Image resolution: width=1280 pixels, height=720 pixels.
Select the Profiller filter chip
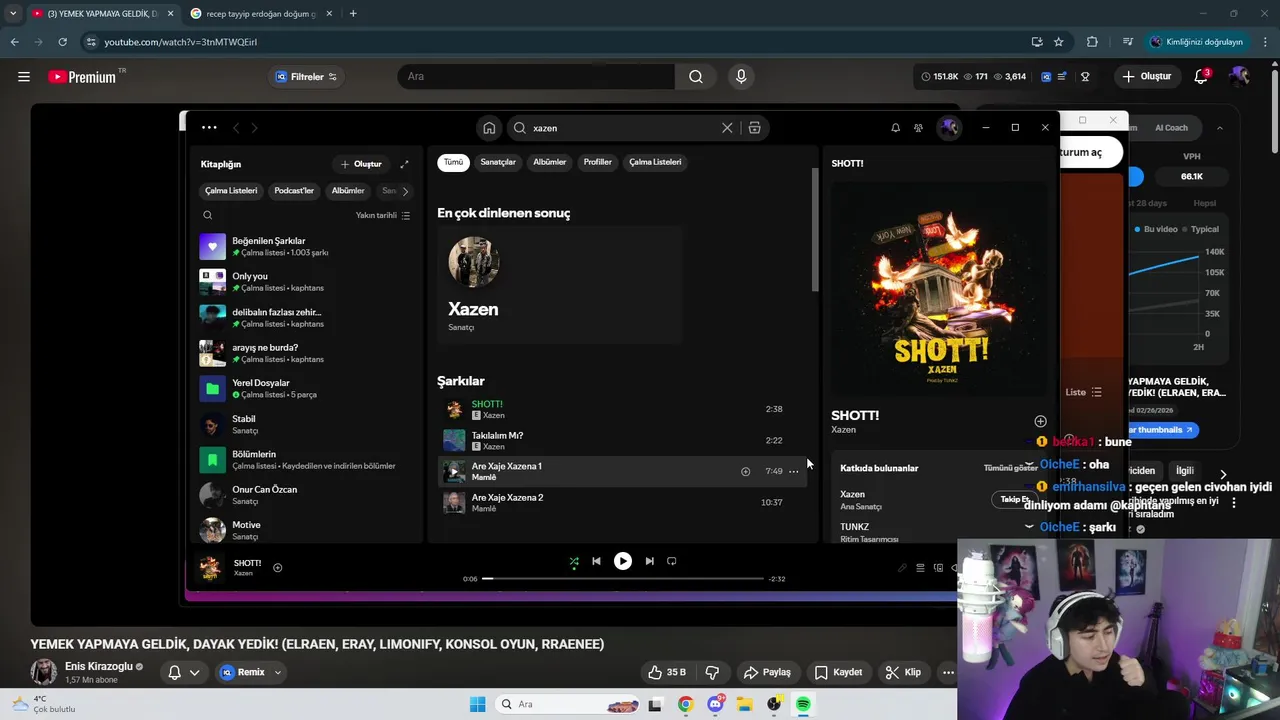tap(597, 162)
